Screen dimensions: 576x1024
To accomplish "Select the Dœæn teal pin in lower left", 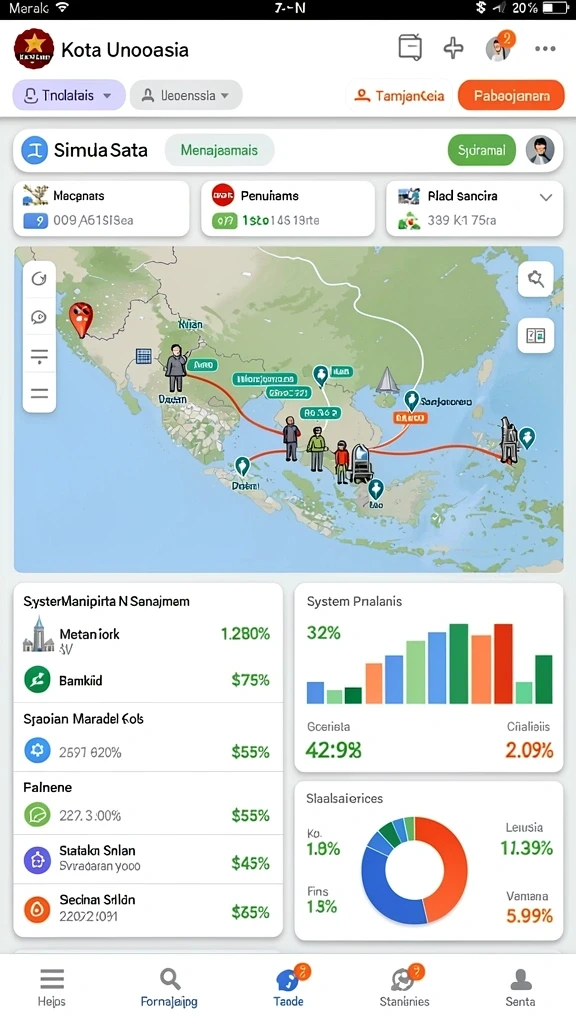I will (242, 466).
